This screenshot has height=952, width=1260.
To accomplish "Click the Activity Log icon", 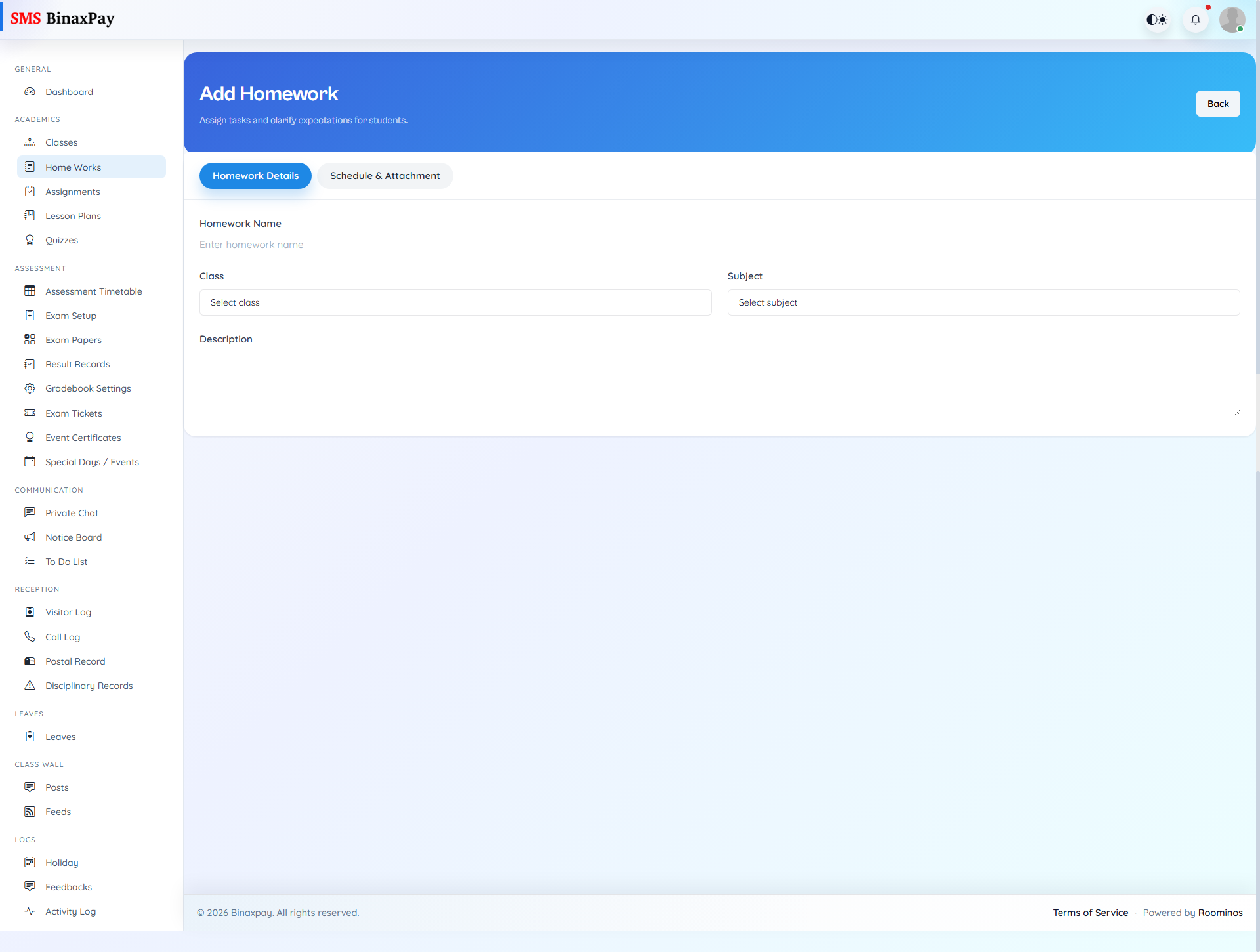I will (x=30, y=911).
